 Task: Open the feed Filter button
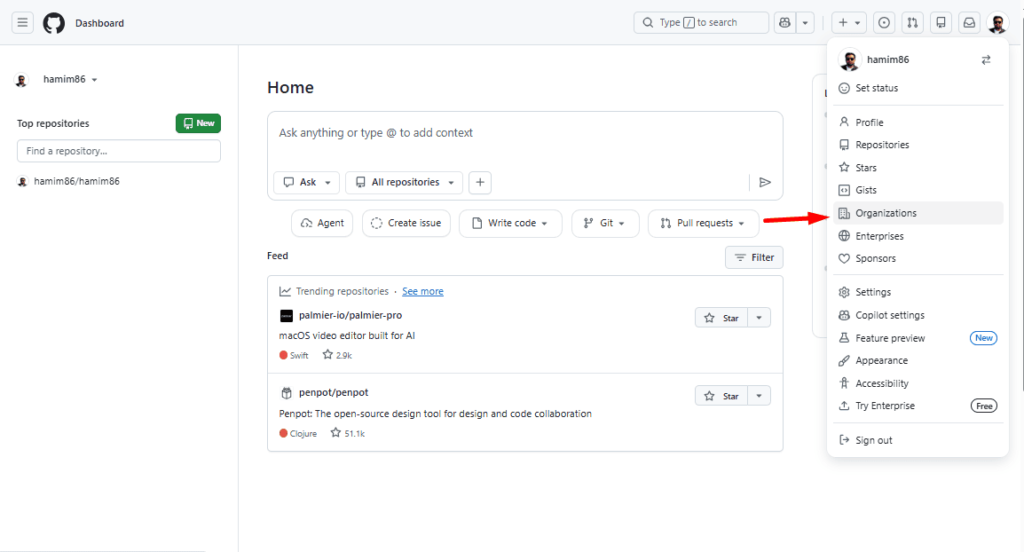(754, 257)
